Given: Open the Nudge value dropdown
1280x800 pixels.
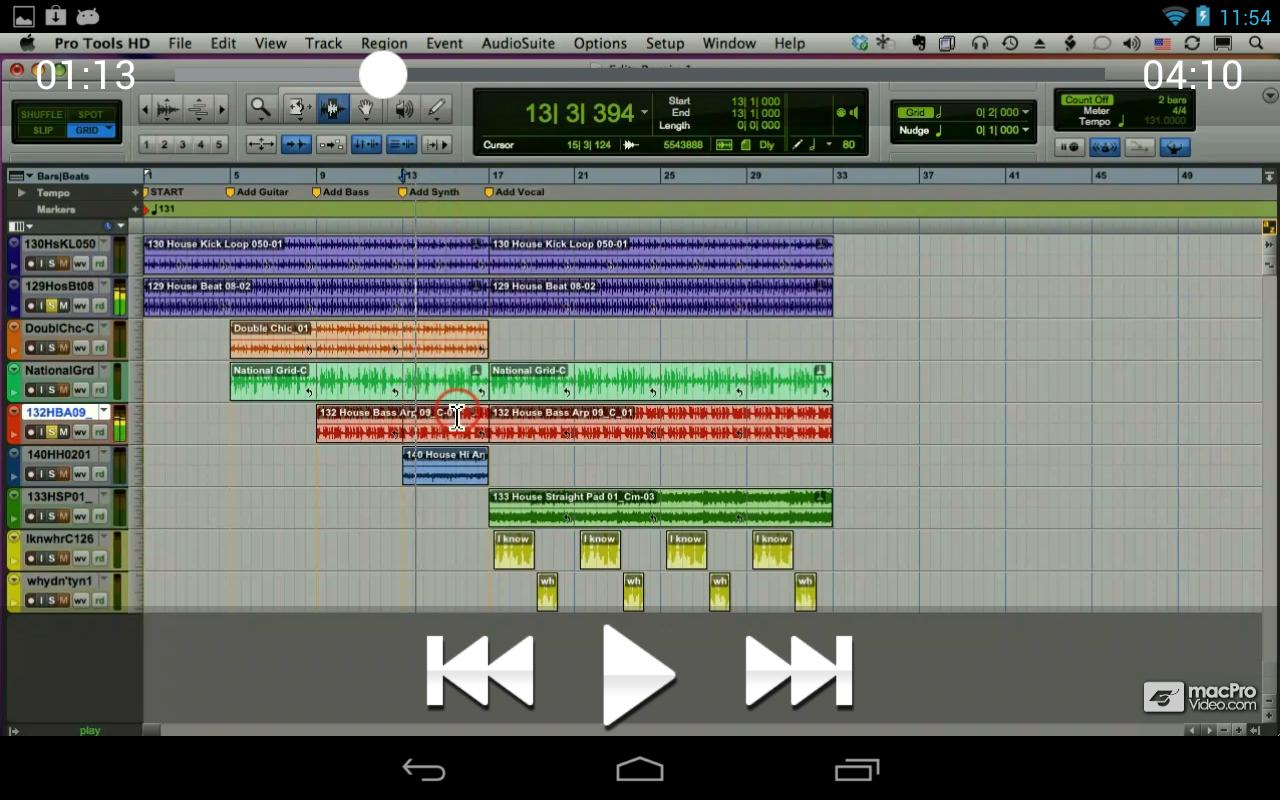Looking at the screenshot, I should 1026,130.
